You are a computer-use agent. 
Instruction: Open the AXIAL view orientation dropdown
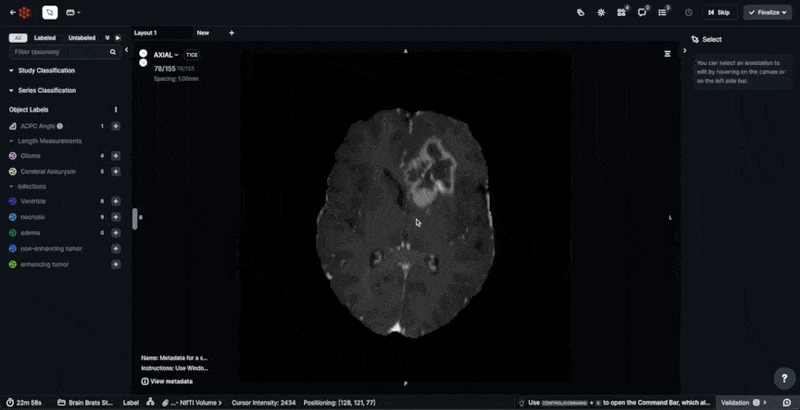point(165,55)
